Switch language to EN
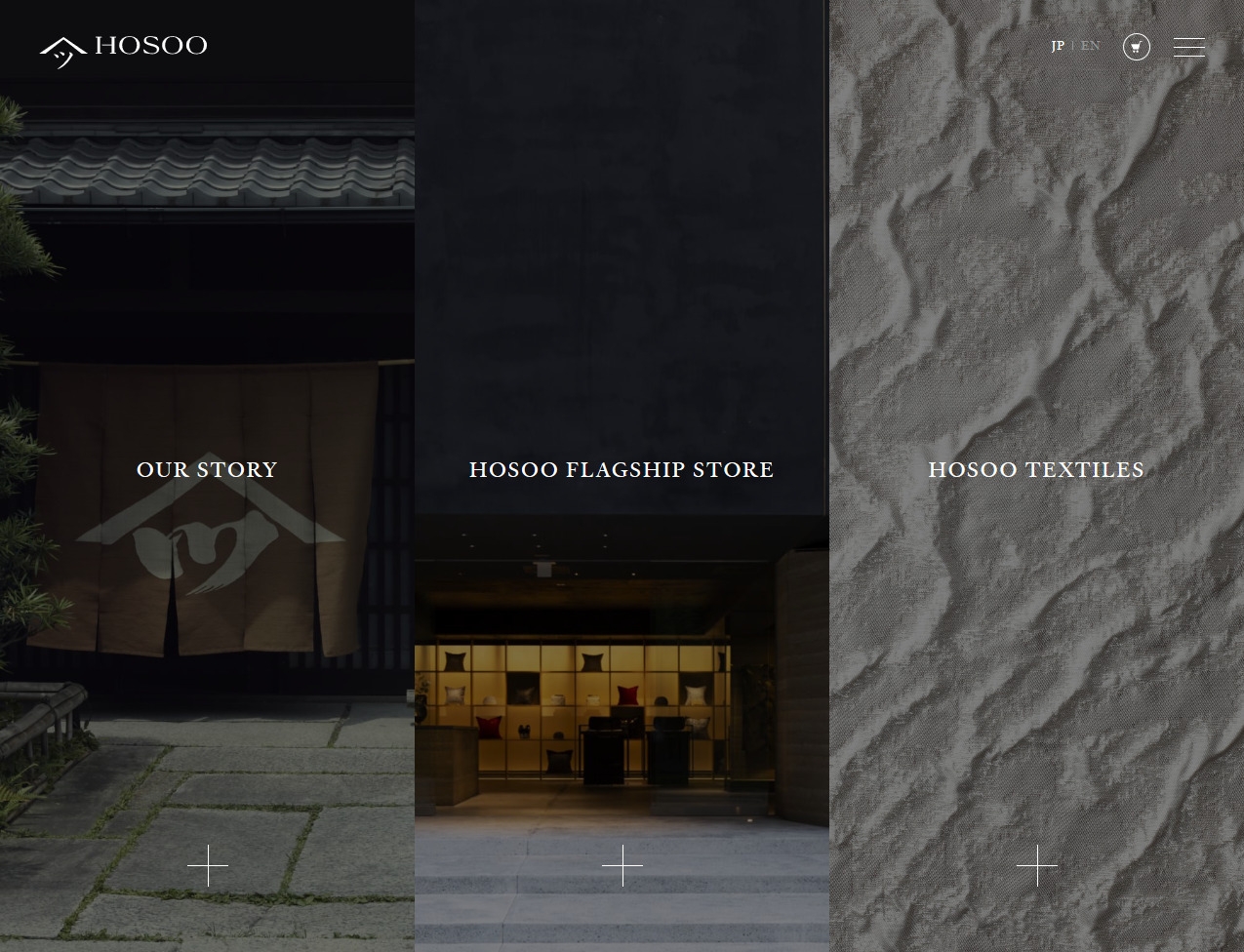This screenshot has height=952, width=1244. [1091, 46]
